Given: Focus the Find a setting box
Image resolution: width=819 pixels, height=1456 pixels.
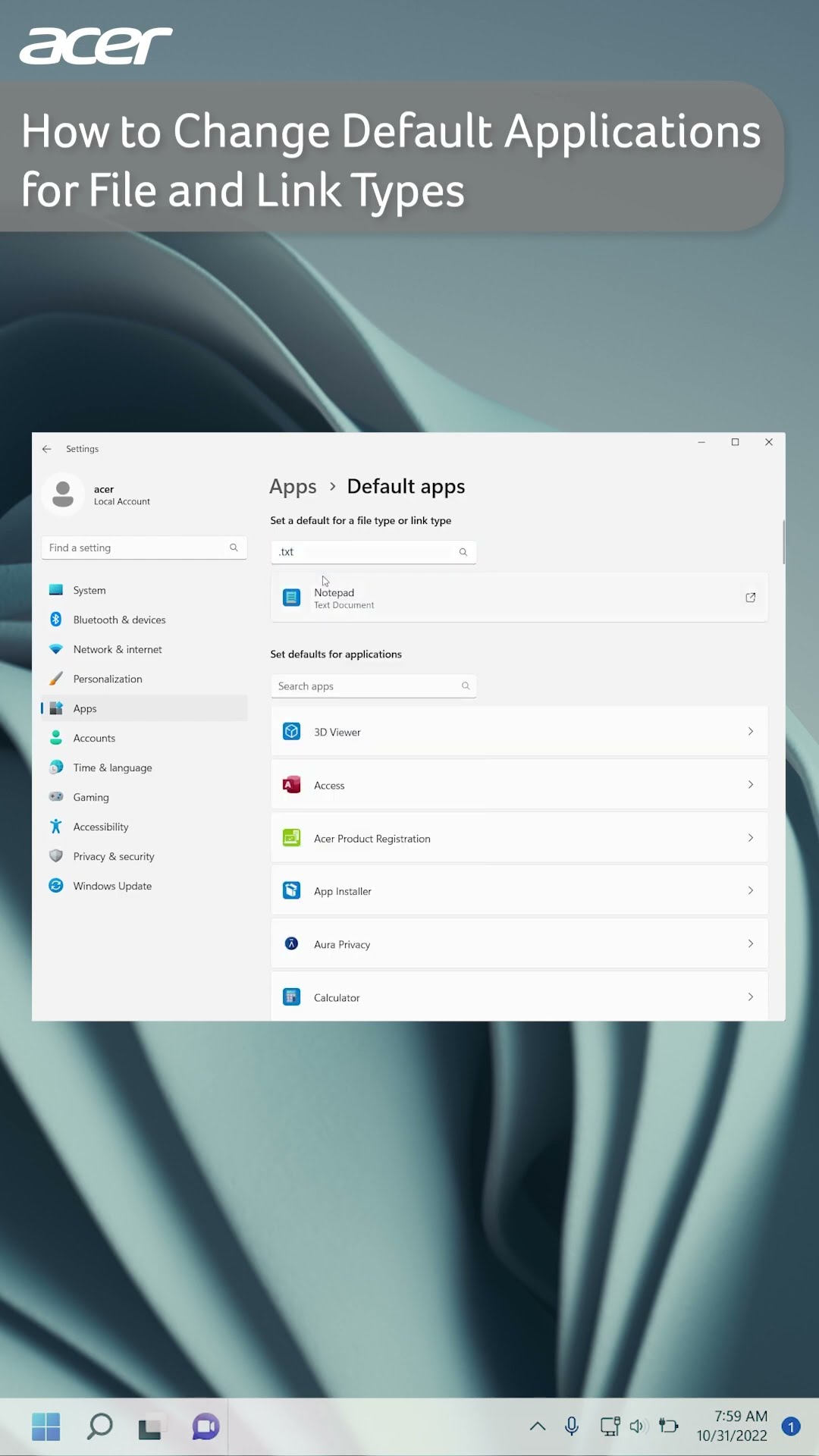Looking at the screenshot, I should tap(144, 548).
